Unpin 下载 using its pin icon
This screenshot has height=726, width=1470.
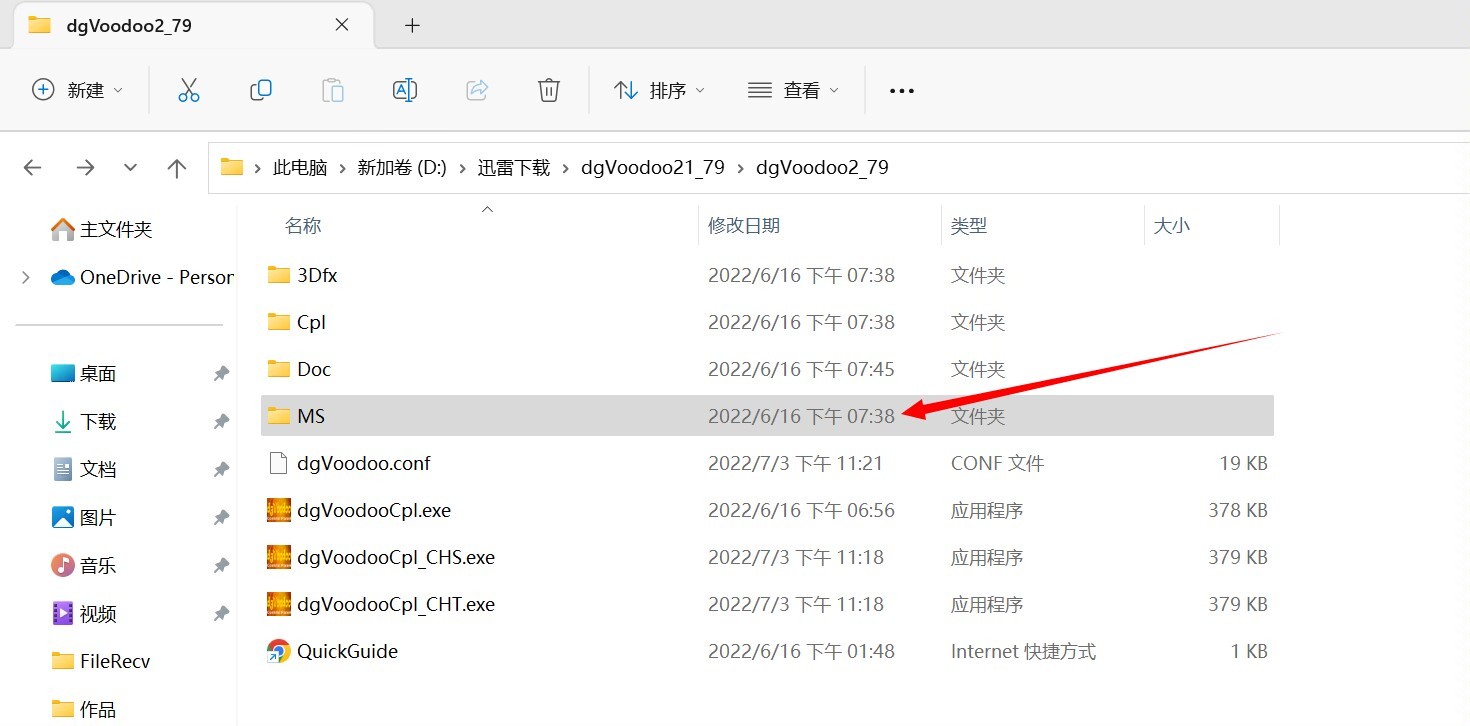[x=221, y=422]
